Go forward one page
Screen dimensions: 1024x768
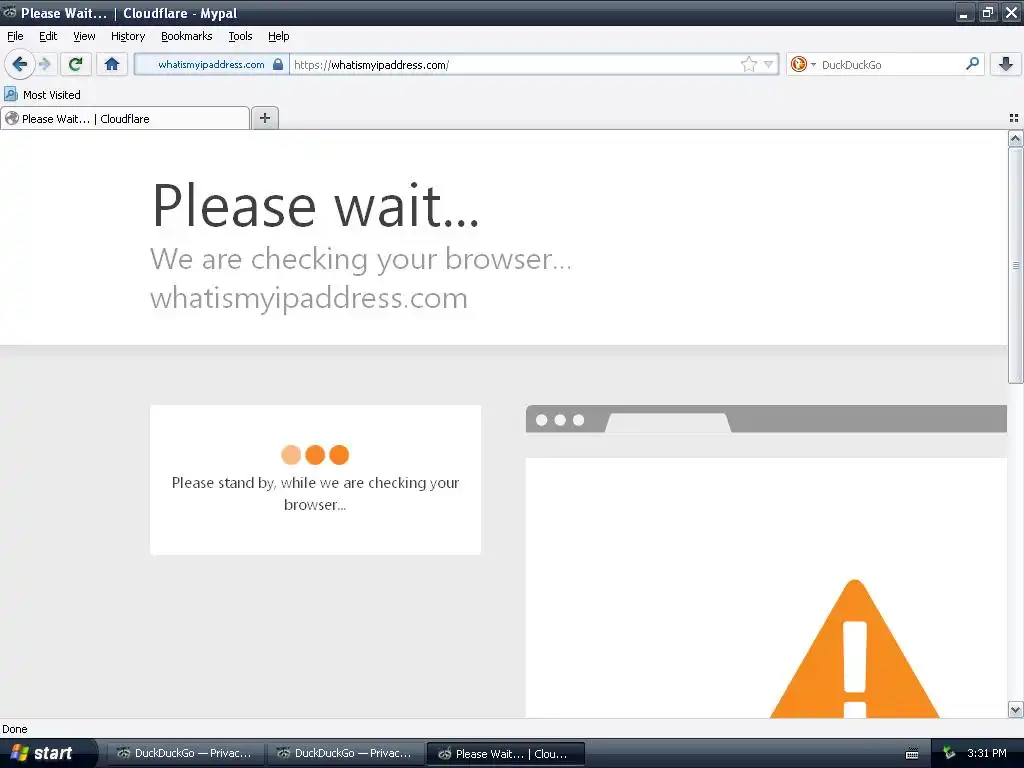45,64
